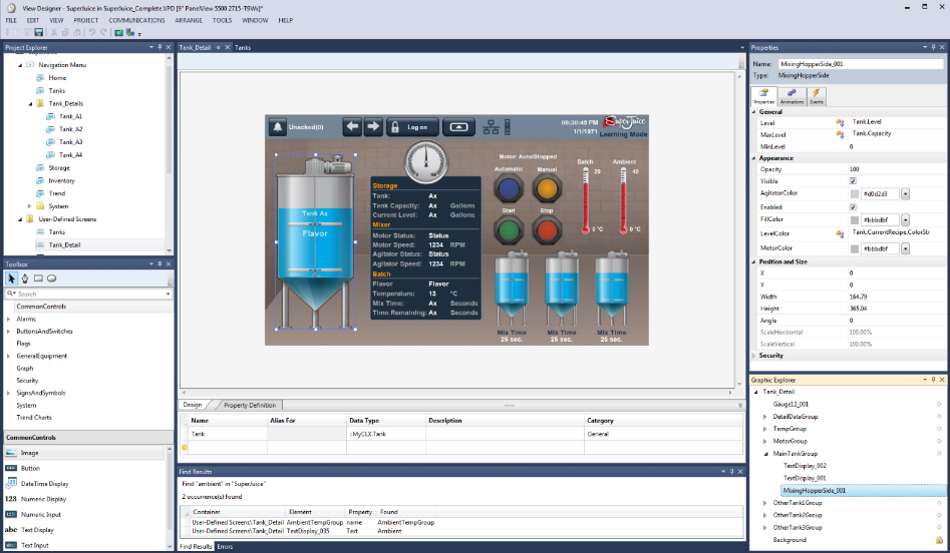The image size is (950, 553).
Task: Open the MotorColor dropdown arrow
Action: (x=906, y=248)
